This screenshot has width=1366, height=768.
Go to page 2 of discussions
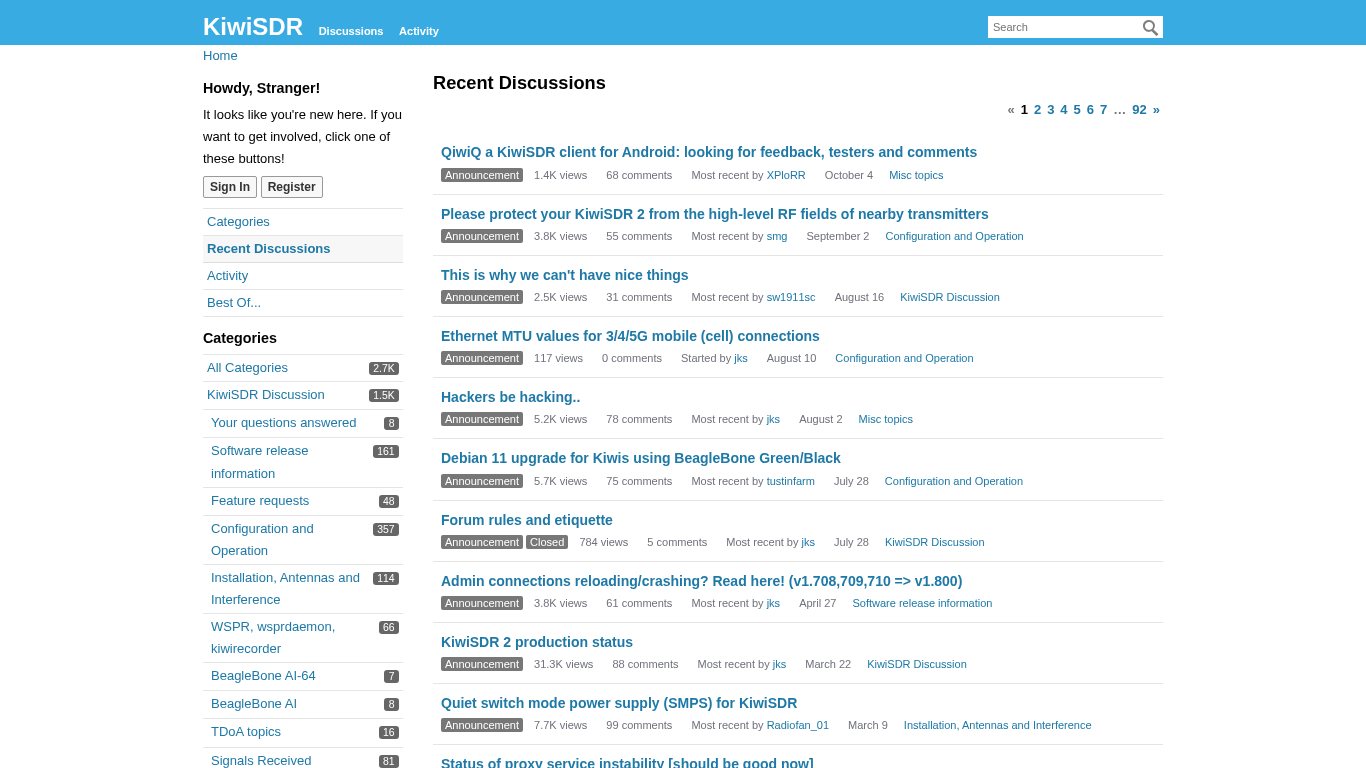click(1038, 110)
